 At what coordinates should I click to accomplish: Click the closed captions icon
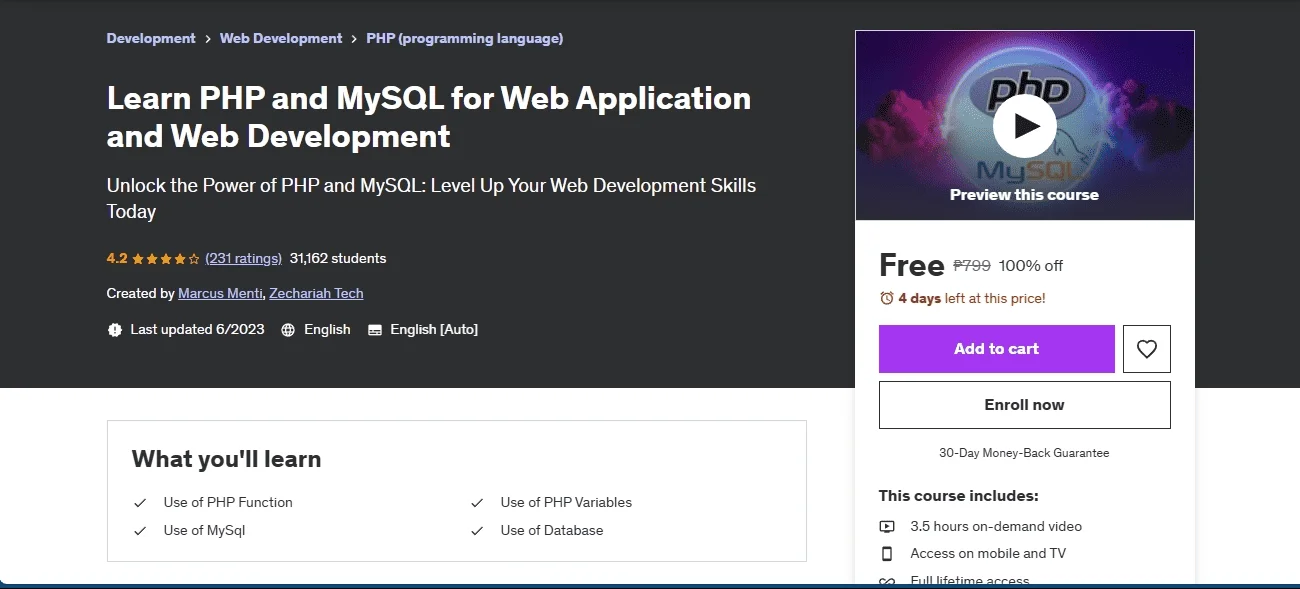coord(375,329)
